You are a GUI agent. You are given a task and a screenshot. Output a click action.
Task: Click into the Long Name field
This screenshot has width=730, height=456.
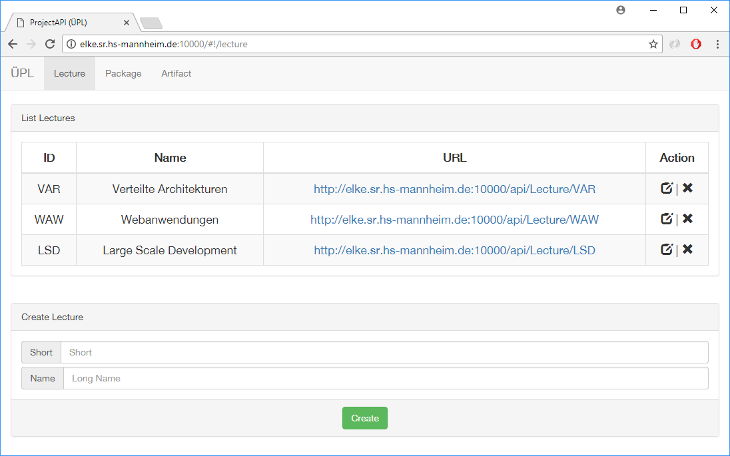pyautogui.click(x=385, y=378)
